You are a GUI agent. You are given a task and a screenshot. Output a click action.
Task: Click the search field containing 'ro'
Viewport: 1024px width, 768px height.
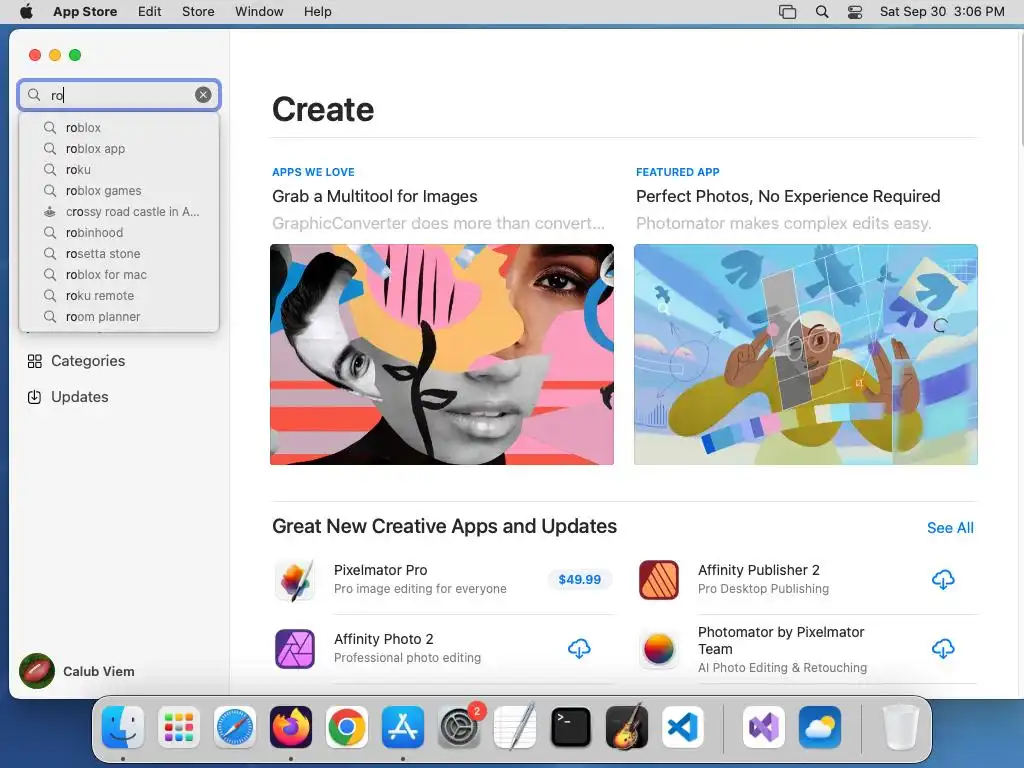[x=119, y=95]
